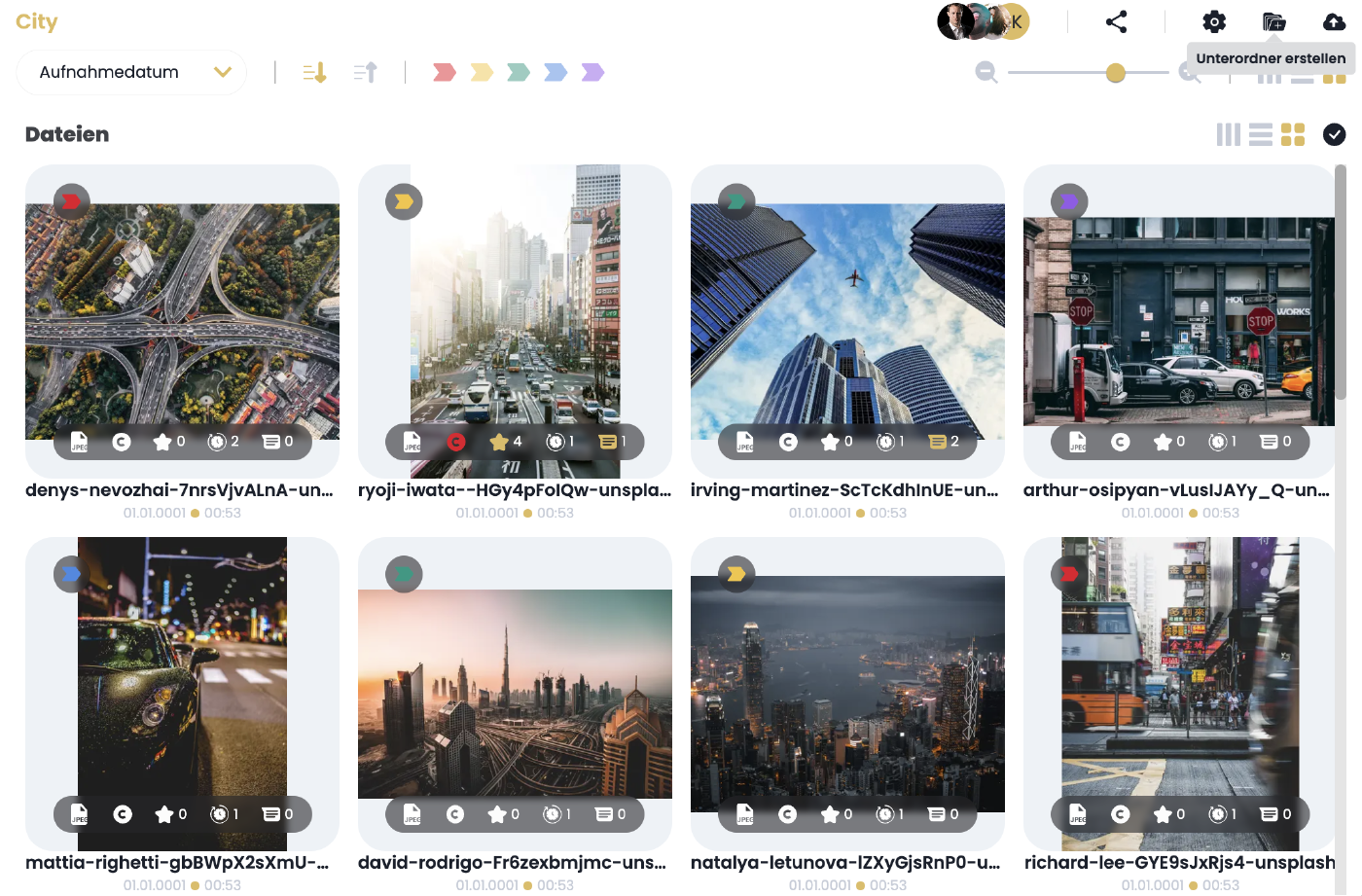Toggle the purple flag filter
The image size is (1362, 896).
(x=592, y=72)
